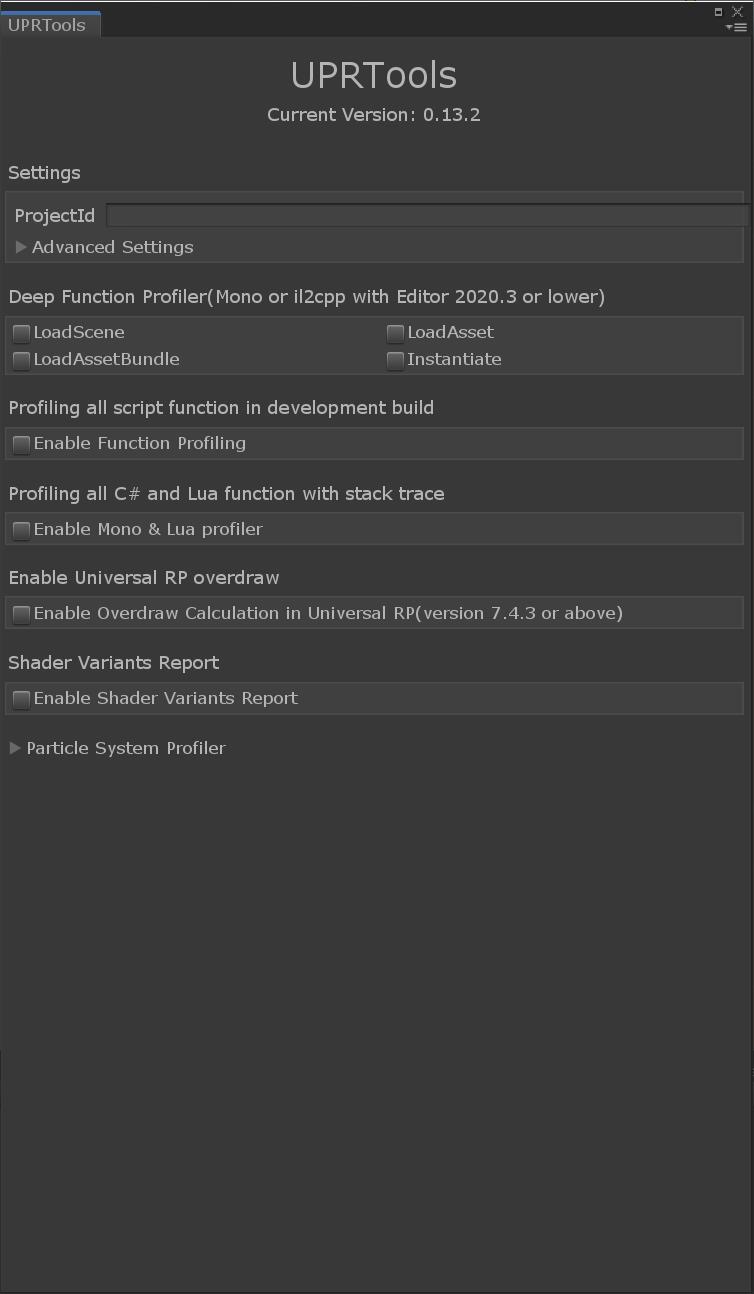
Task: Check the LoadAsset option
Action: click(395, 333)
